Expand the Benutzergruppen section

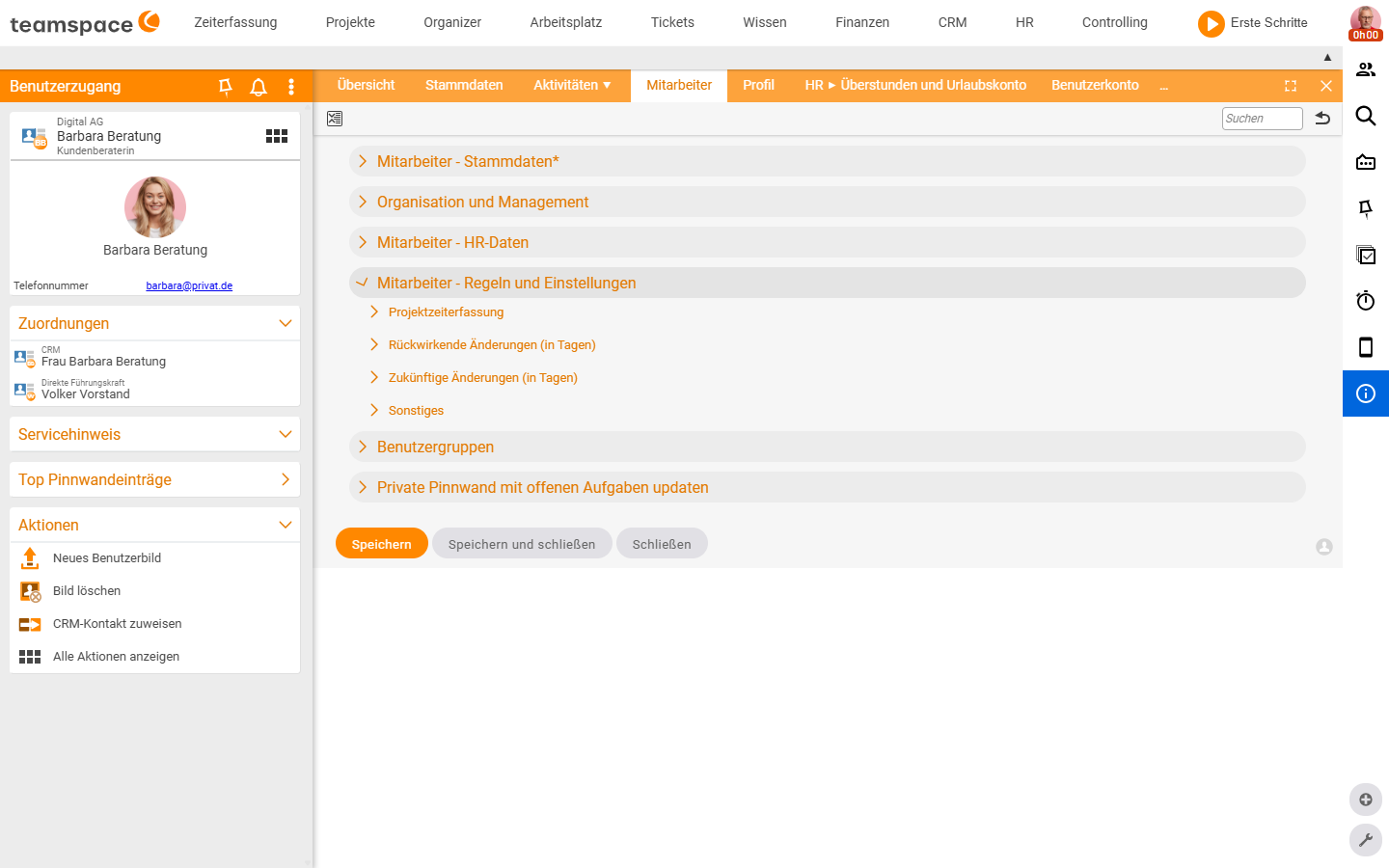(827, 447)
